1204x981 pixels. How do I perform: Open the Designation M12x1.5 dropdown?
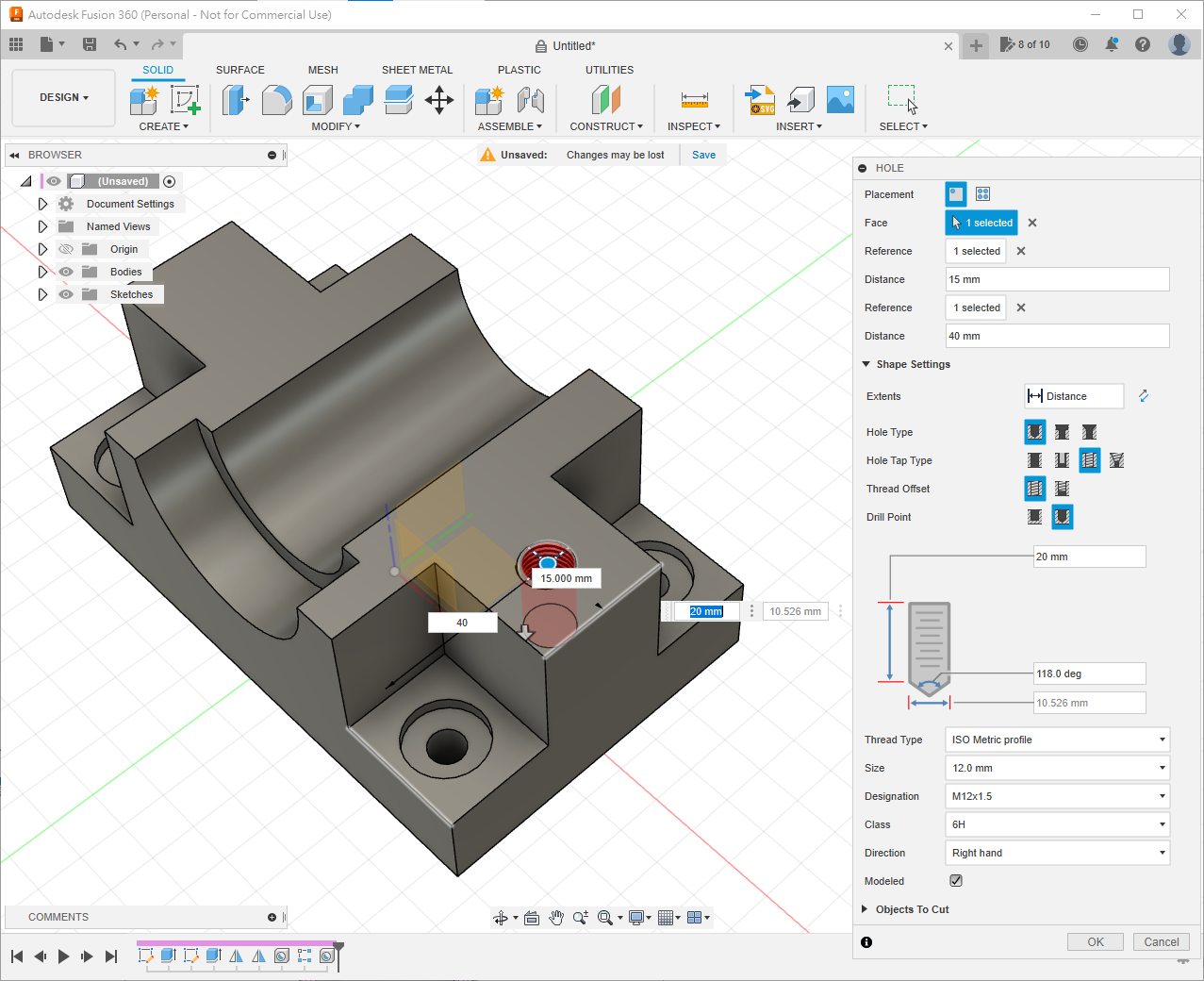[1057, 796]
